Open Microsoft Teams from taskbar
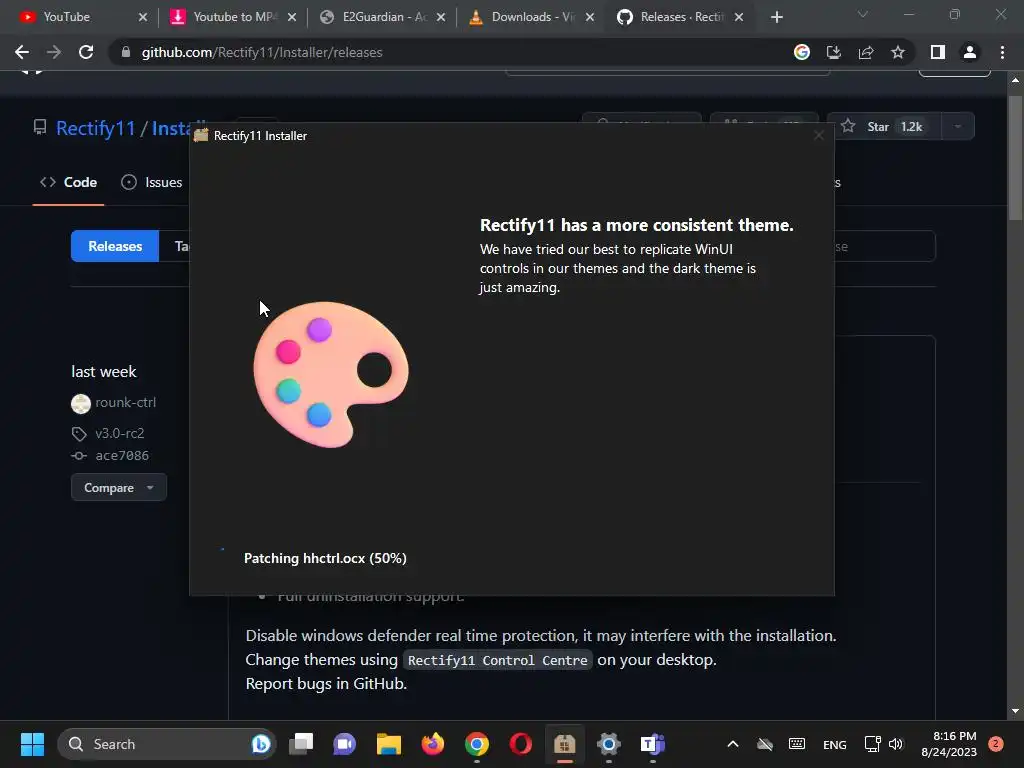 point(652,744)
